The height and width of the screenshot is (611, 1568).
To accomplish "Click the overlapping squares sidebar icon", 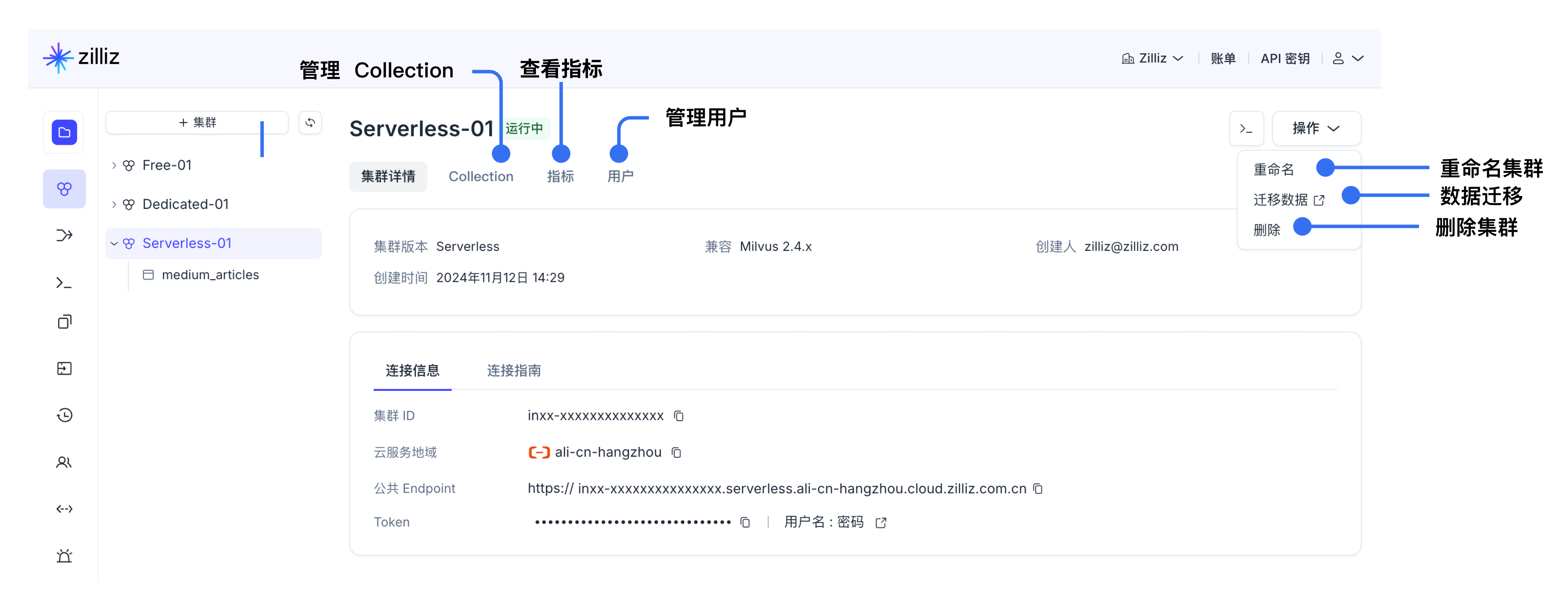I will (x=64, y=321).
